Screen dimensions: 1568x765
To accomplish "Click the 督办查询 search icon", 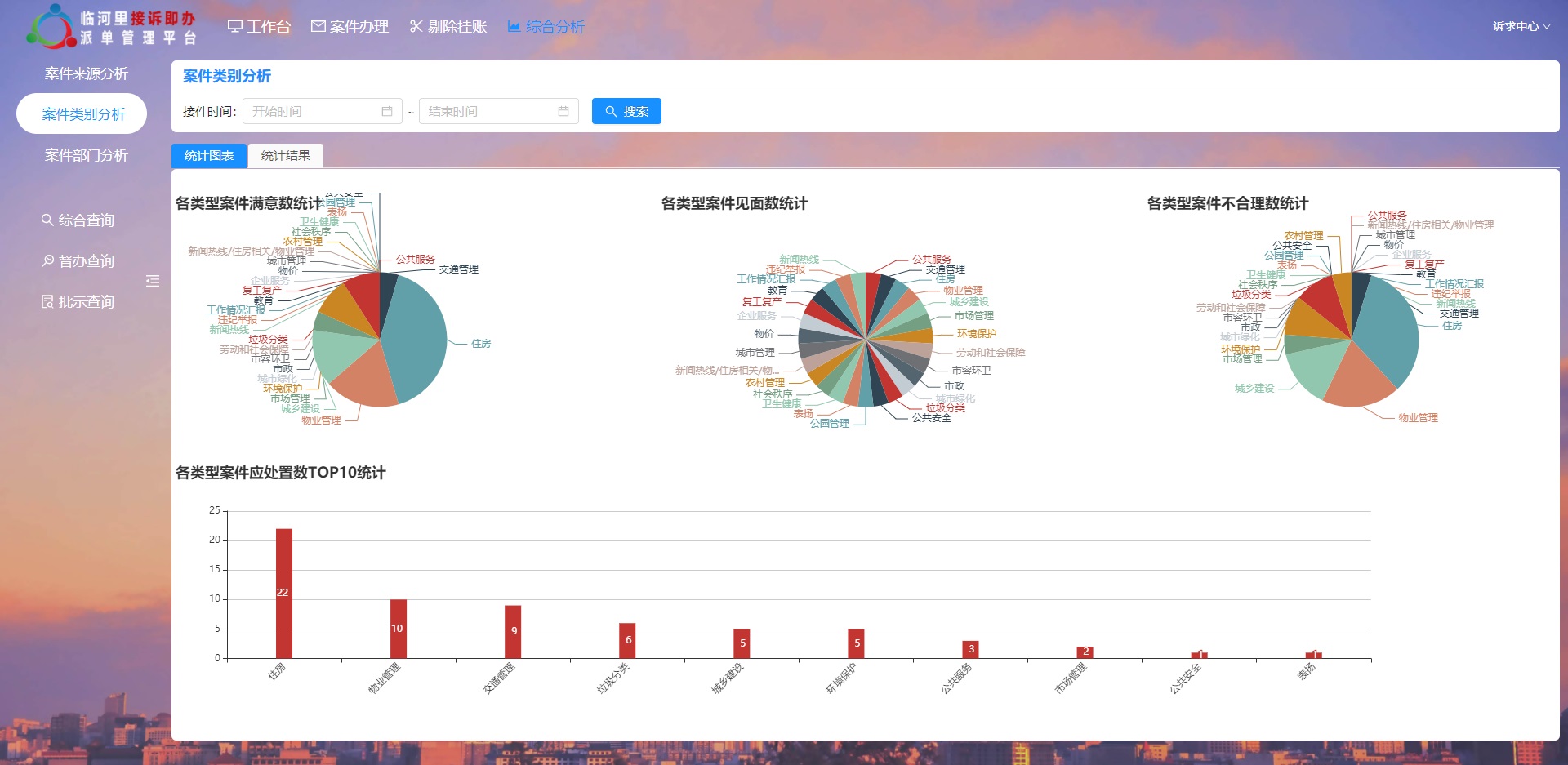I will pos(47,260).
